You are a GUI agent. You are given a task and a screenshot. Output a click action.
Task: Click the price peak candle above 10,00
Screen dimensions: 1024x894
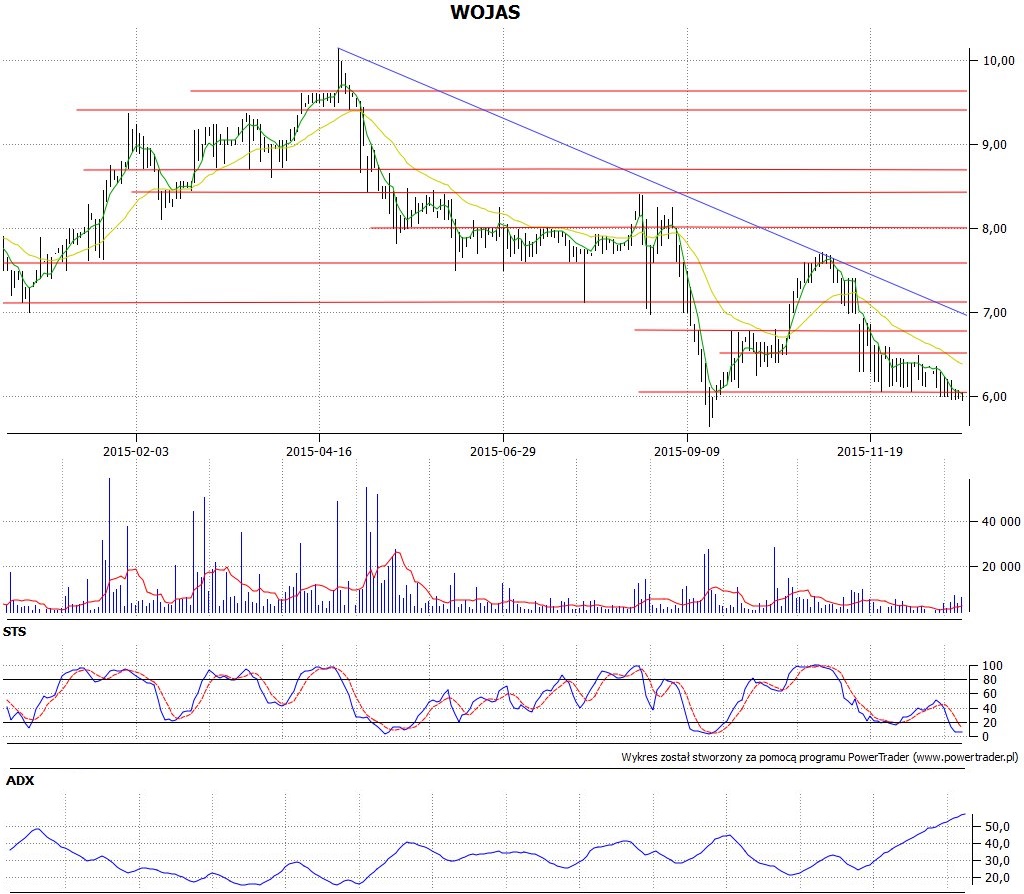coord(340,73)
